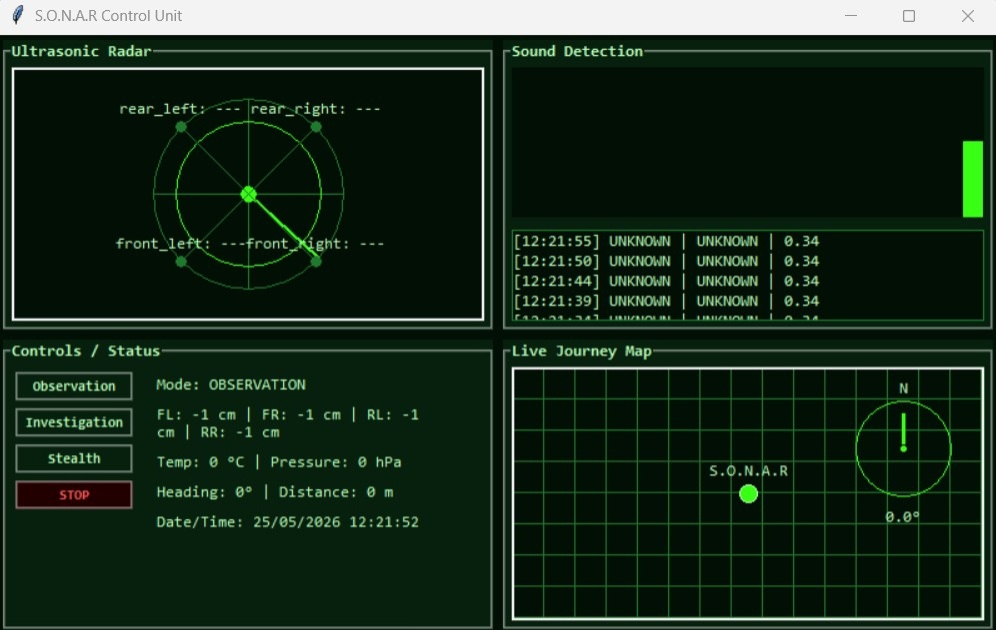
Task: Click the green sound level bar
Action: click(972, 179)
